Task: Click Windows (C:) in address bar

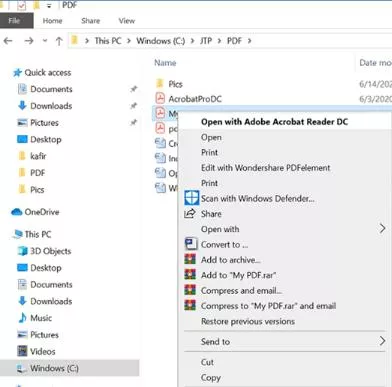Action: pyautogui.click(x=161, y=41)
